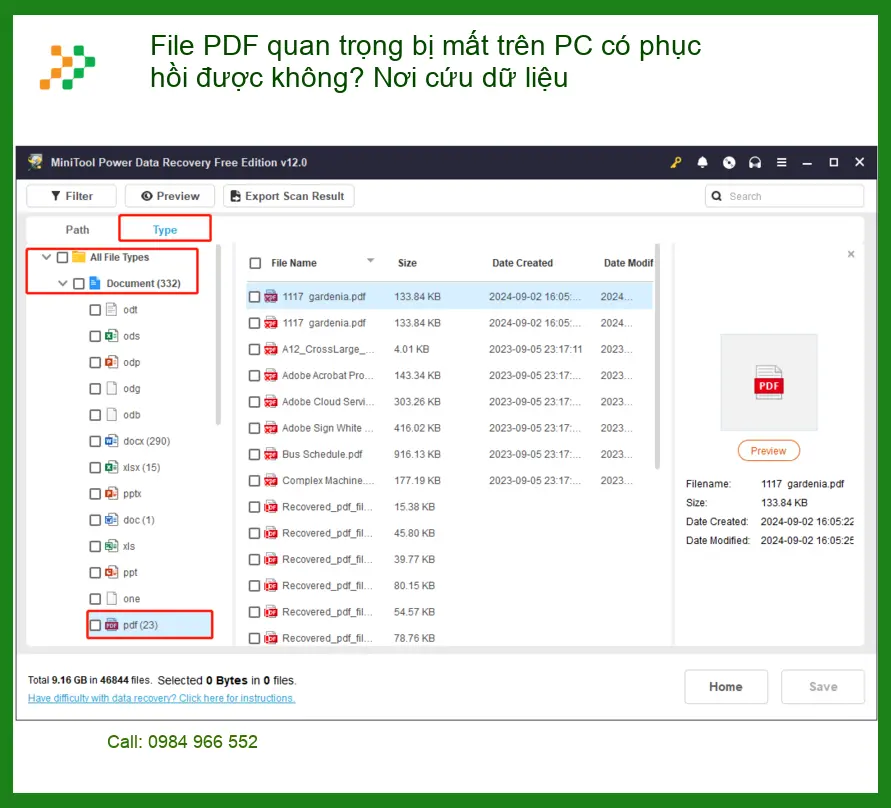891x808 pixels.
Task: Click the Document category icon
Action: click(x=95, y=283)
